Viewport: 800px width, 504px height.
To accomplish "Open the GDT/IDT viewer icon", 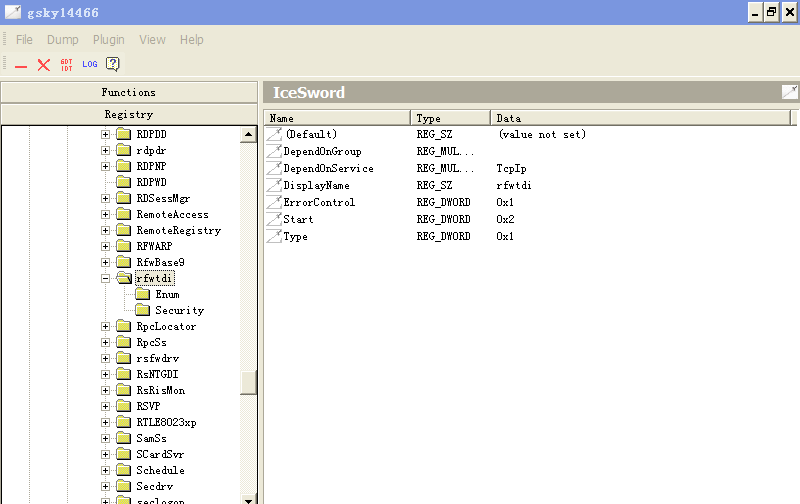I will (x=67, y=65).
